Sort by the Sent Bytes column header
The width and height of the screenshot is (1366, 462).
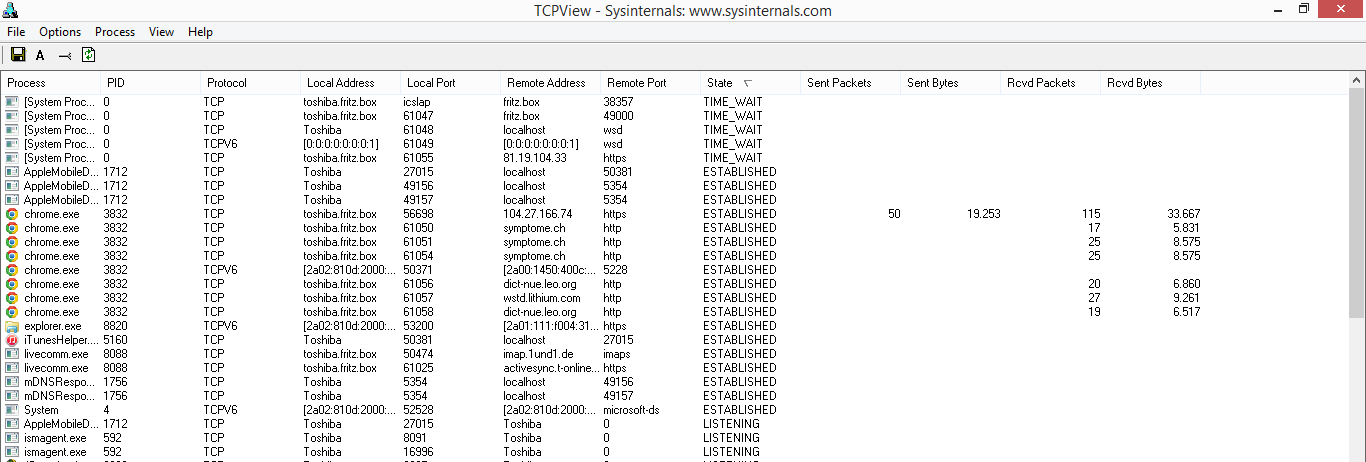point(932,83)
